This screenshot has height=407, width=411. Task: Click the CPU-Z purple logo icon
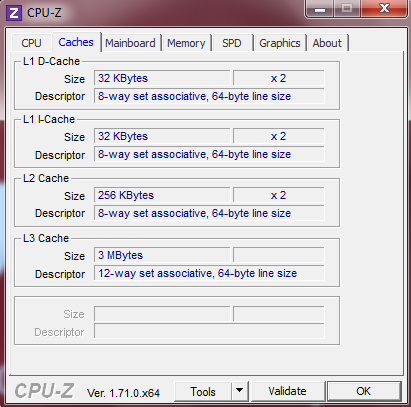(14, 13)
